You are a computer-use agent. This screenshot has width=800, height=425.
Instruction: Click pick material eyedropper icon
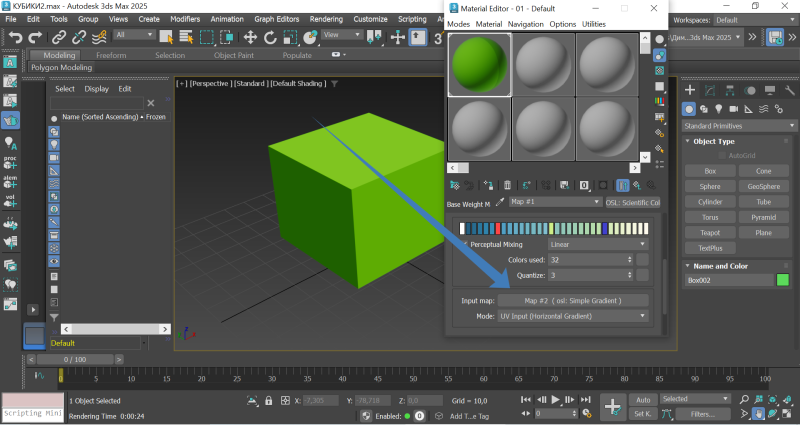[x=500, y=203]
